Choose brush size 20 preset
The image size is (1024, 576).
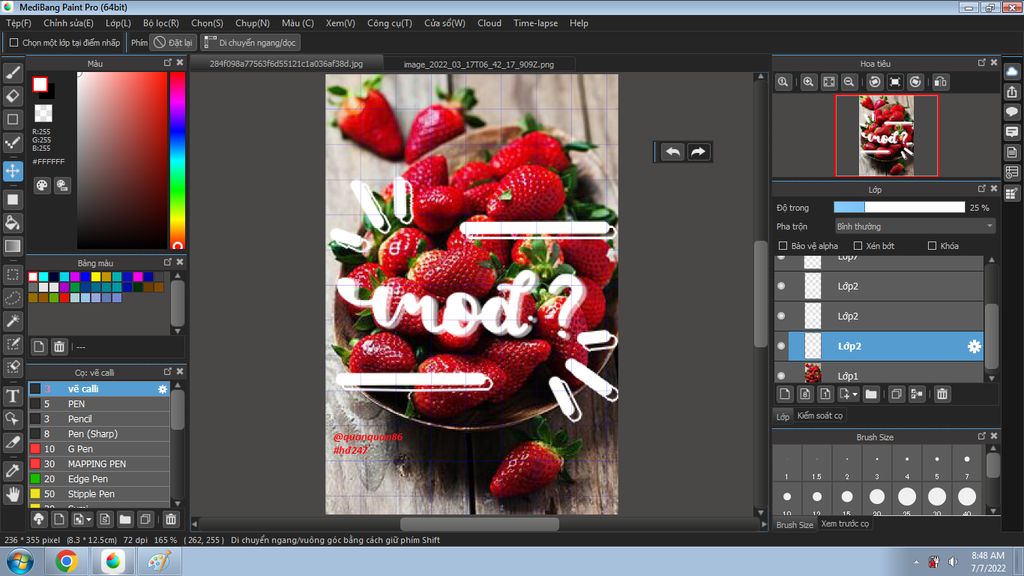[877, 499]
